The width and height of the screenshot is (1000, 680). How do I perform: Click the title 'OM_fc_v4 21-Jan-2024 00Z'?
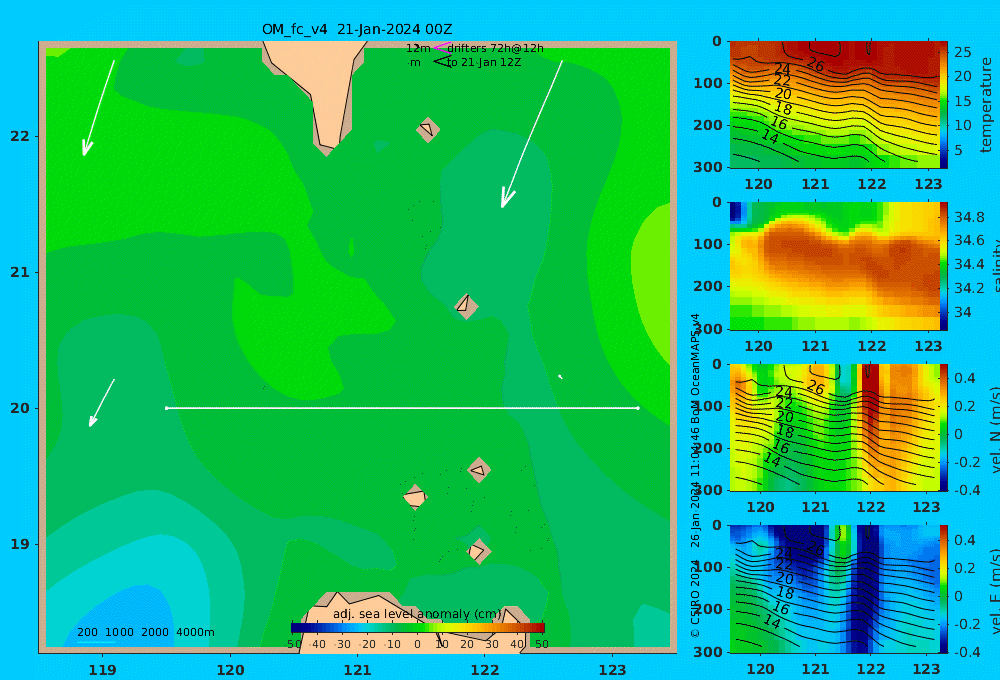click(x=357, y=29)
